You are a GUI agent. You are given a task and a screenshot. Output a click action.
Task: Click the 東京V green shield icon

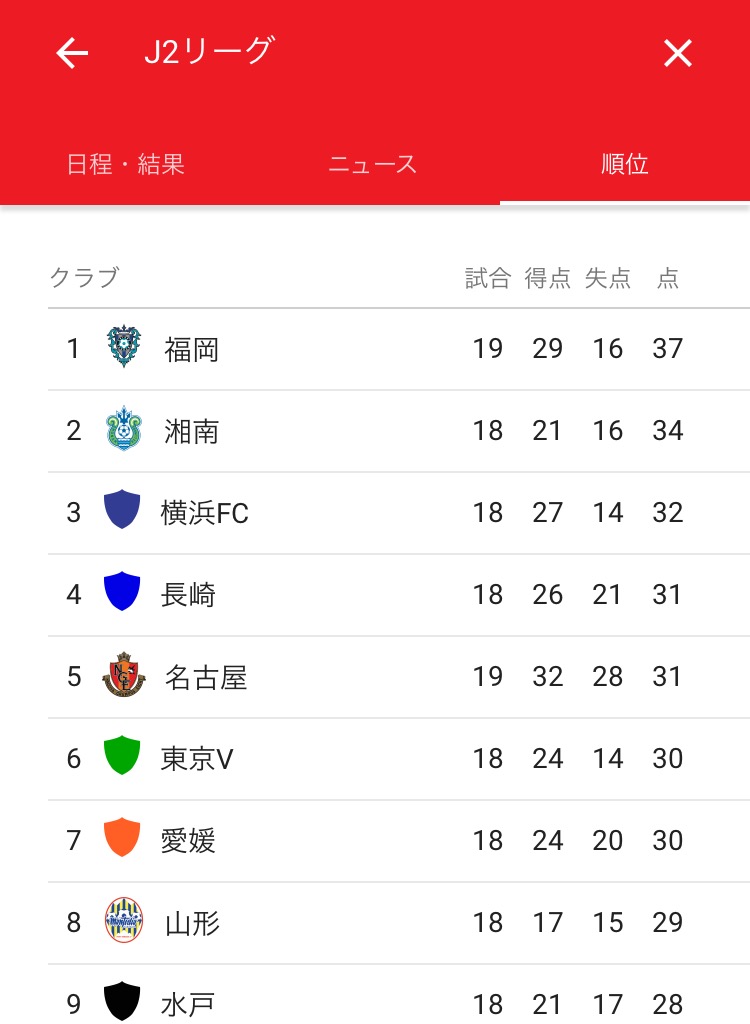[122, 757]
